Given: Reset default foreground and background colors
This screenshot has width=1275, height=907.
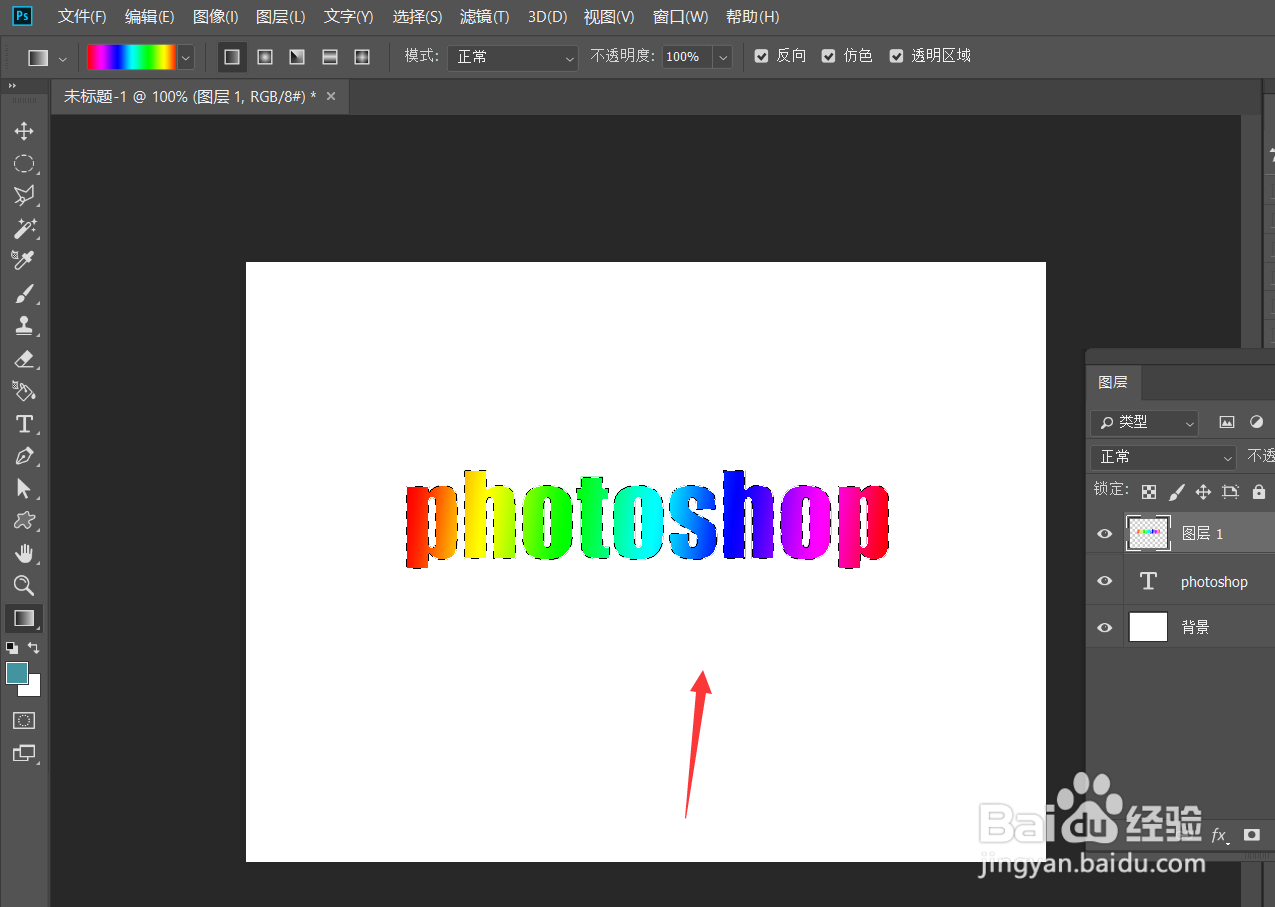Looking at the screenshot, I should point(12,648).
